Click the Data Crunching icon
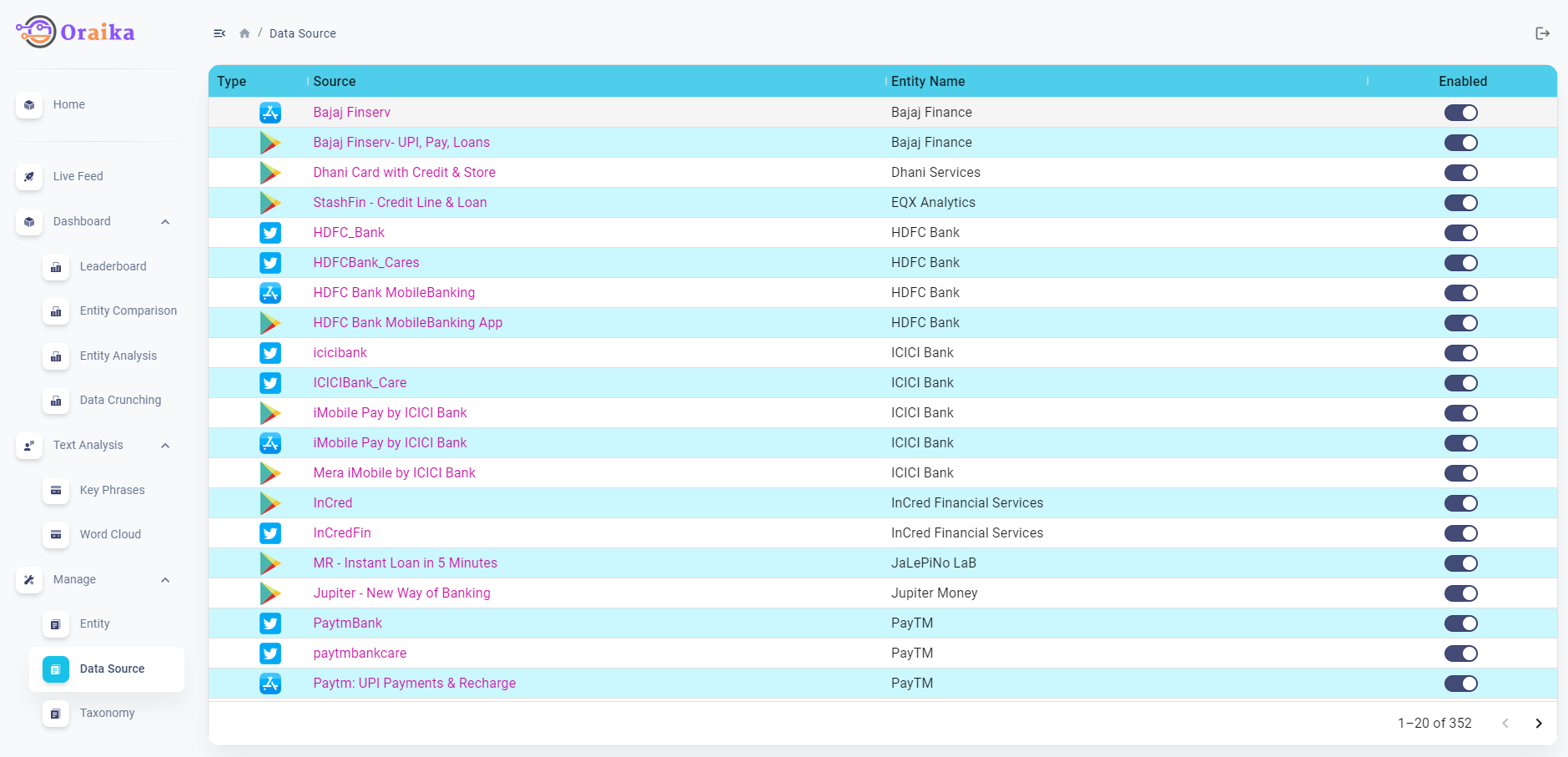The width and height of the screenshot is (1568, 757). 56,401
